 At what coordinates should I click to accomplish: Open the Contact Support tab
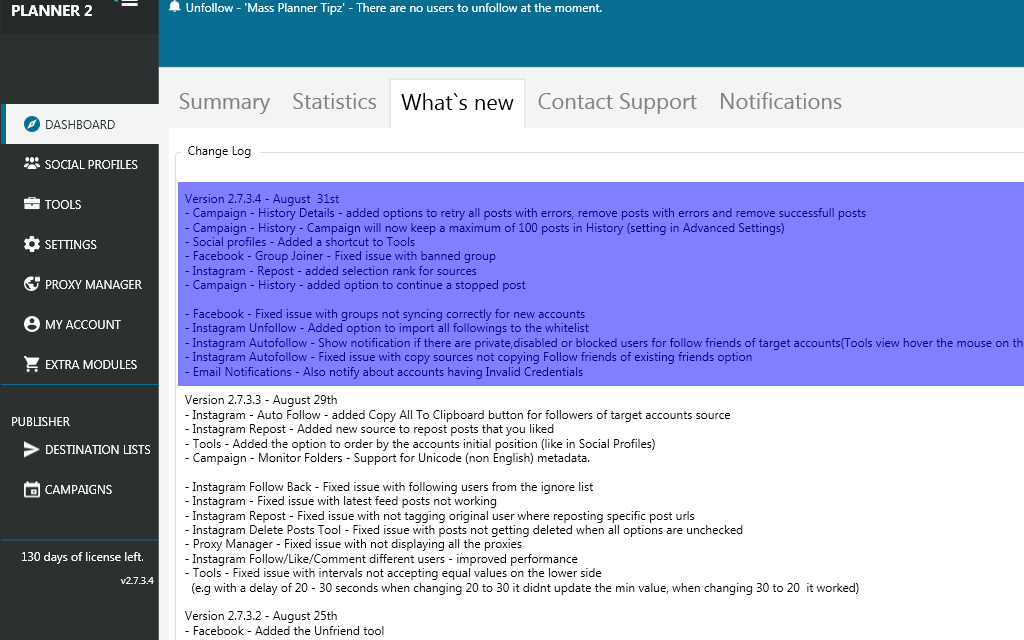[x=617, y=101]
